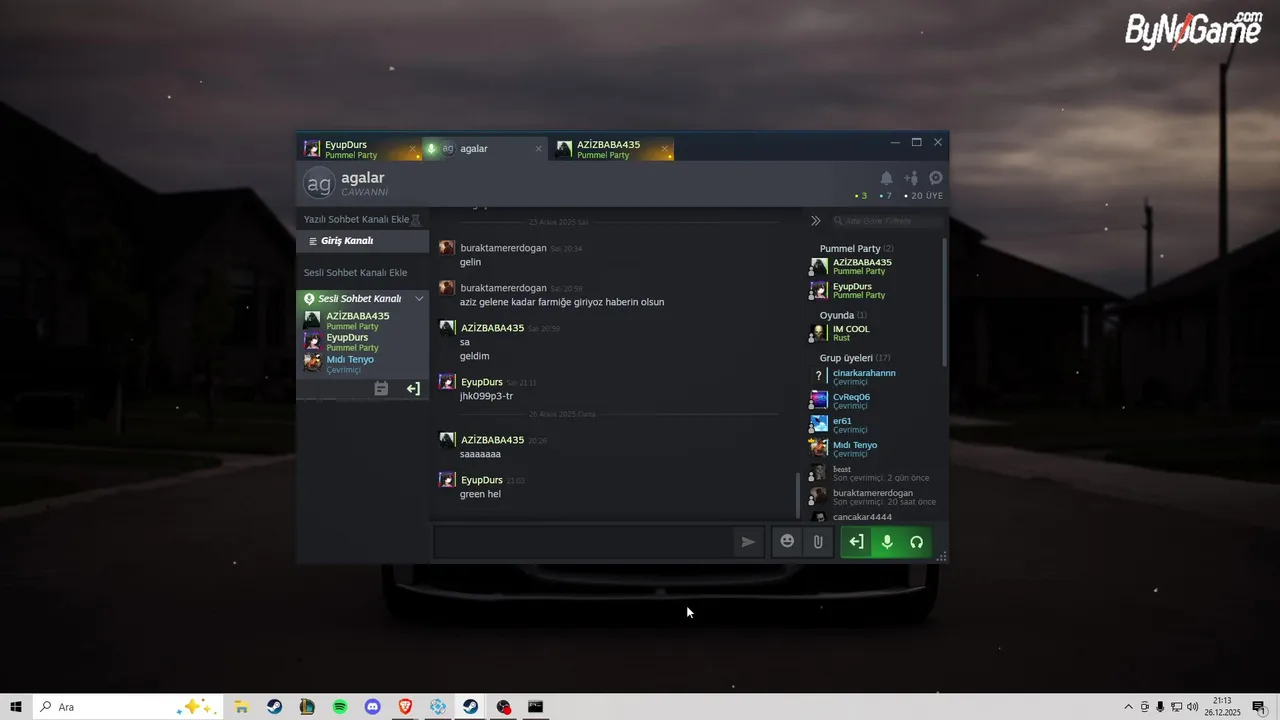The width and height of the screenshot is (1280, 720).
Task: Select Mıdı Tenyo in voice channel list
Action: click(x=350, y=364)
